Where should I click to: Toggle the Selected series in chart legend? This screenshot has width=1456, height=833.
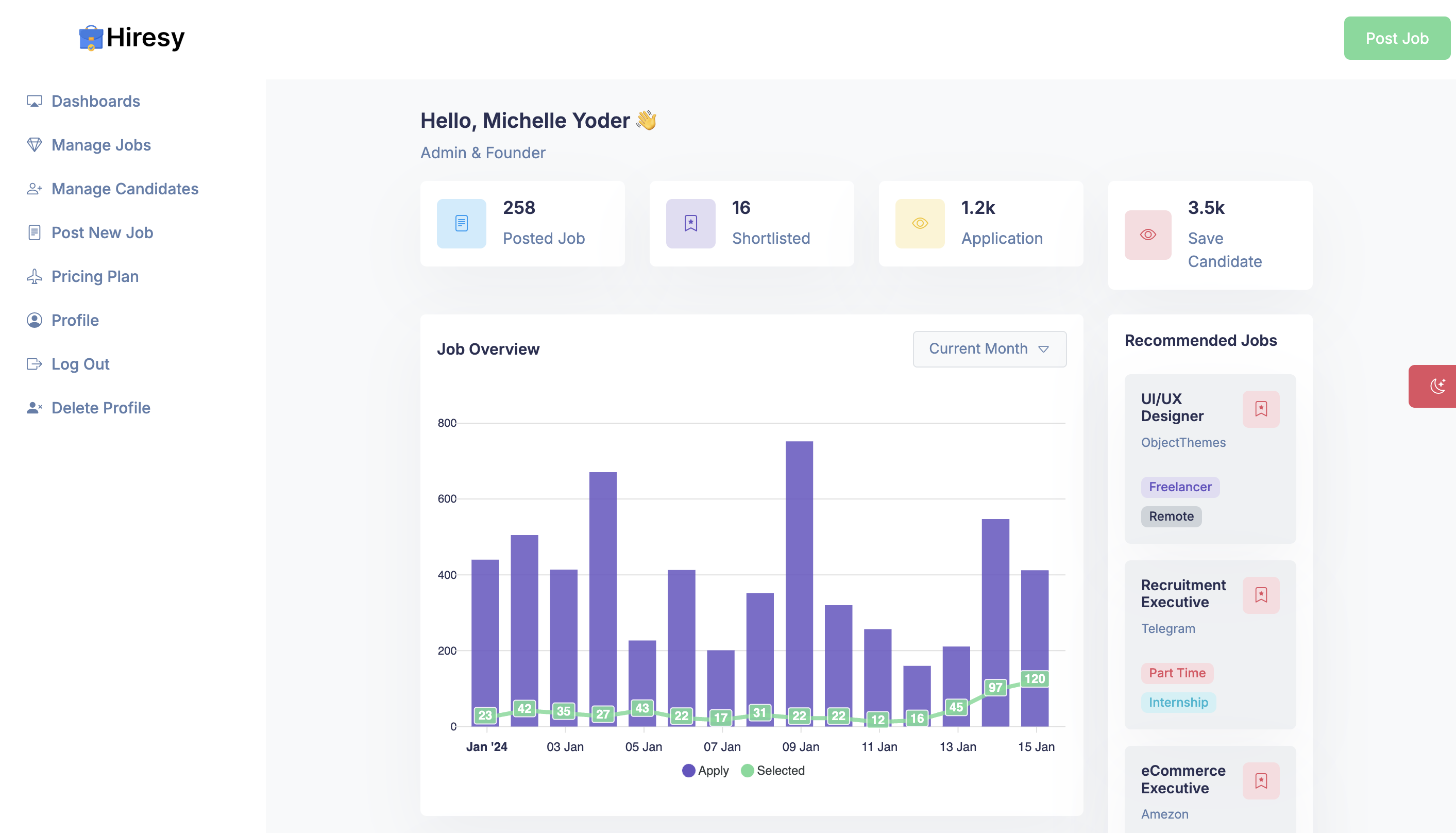(773, 771)
